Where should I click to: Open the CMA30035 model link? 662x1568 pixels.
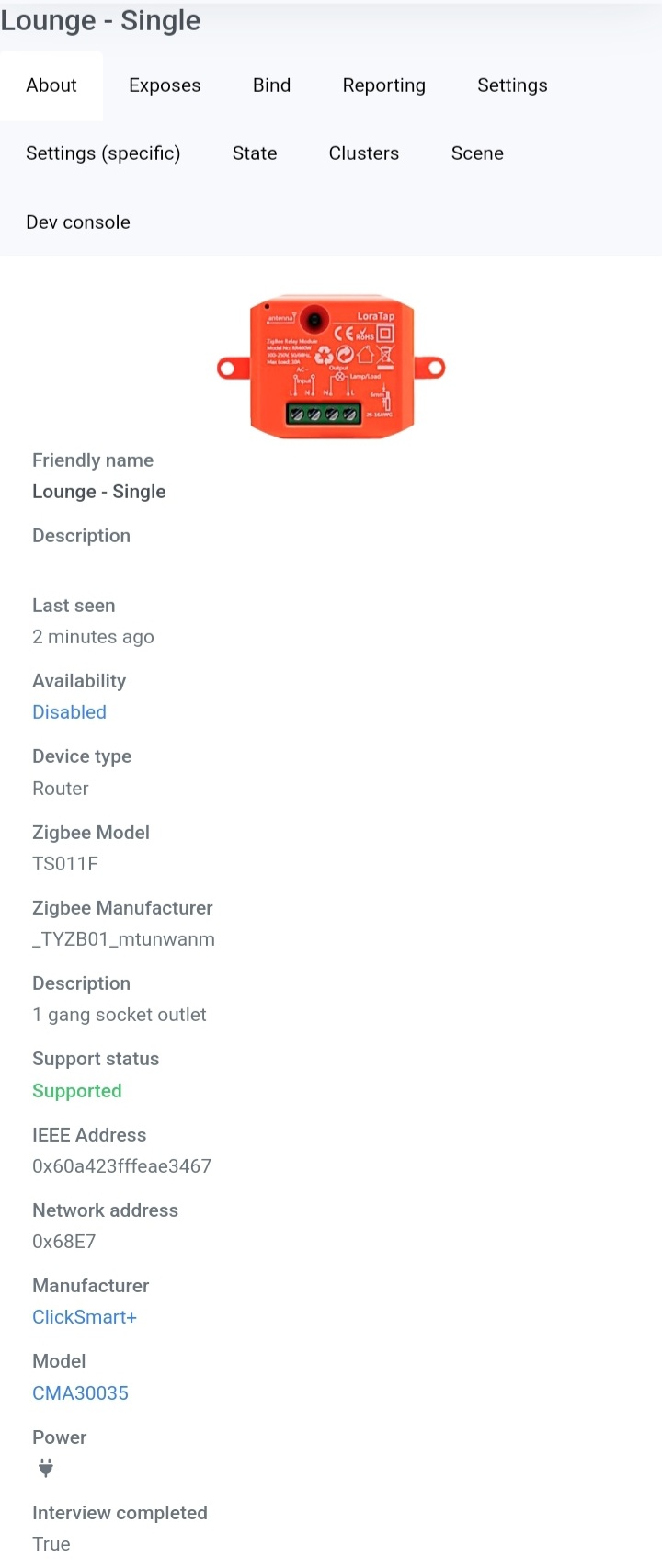80,1392
